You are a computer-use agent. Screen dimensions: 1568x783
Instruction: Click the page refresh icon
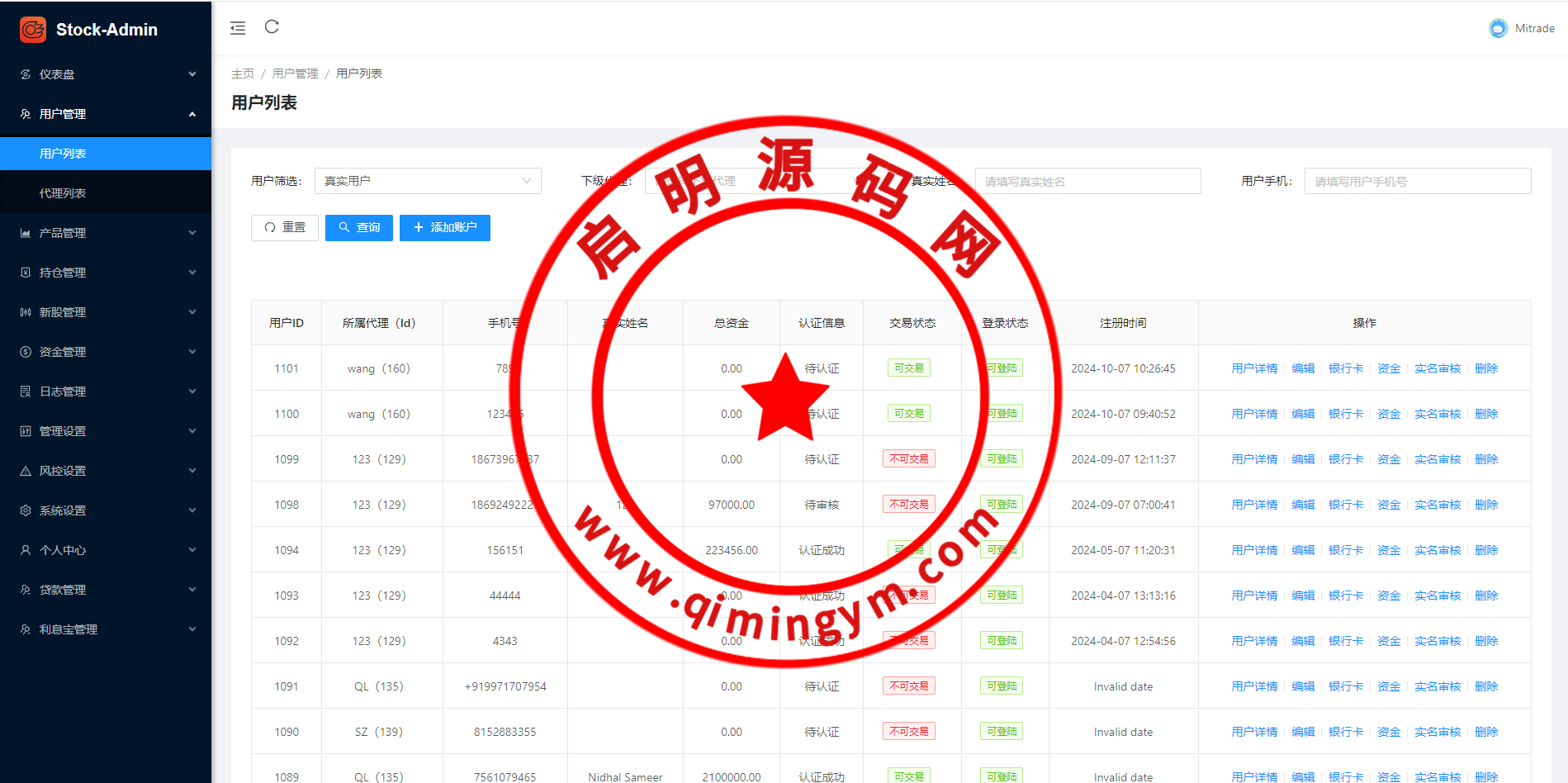click(x=272, y=27)
